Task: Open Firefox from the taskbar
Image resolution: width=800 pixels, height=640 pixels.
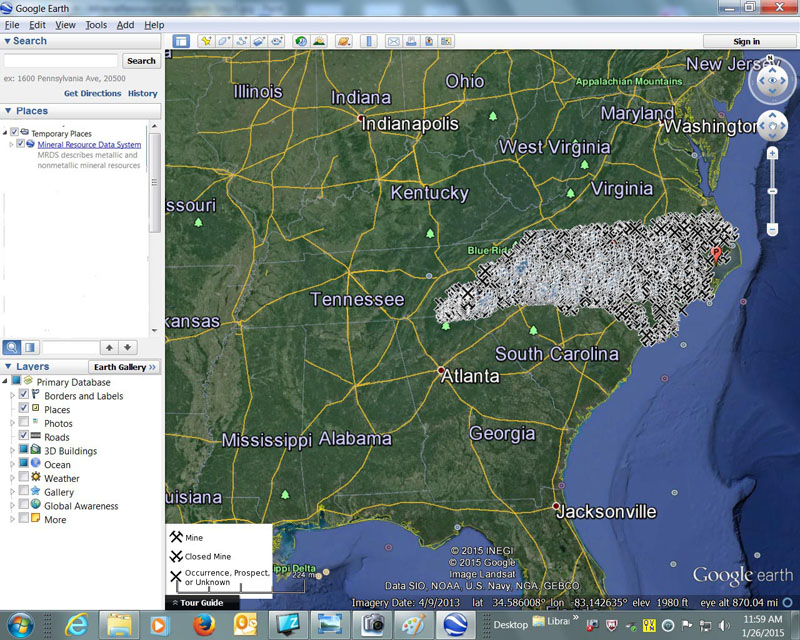Action: [203, 625]
